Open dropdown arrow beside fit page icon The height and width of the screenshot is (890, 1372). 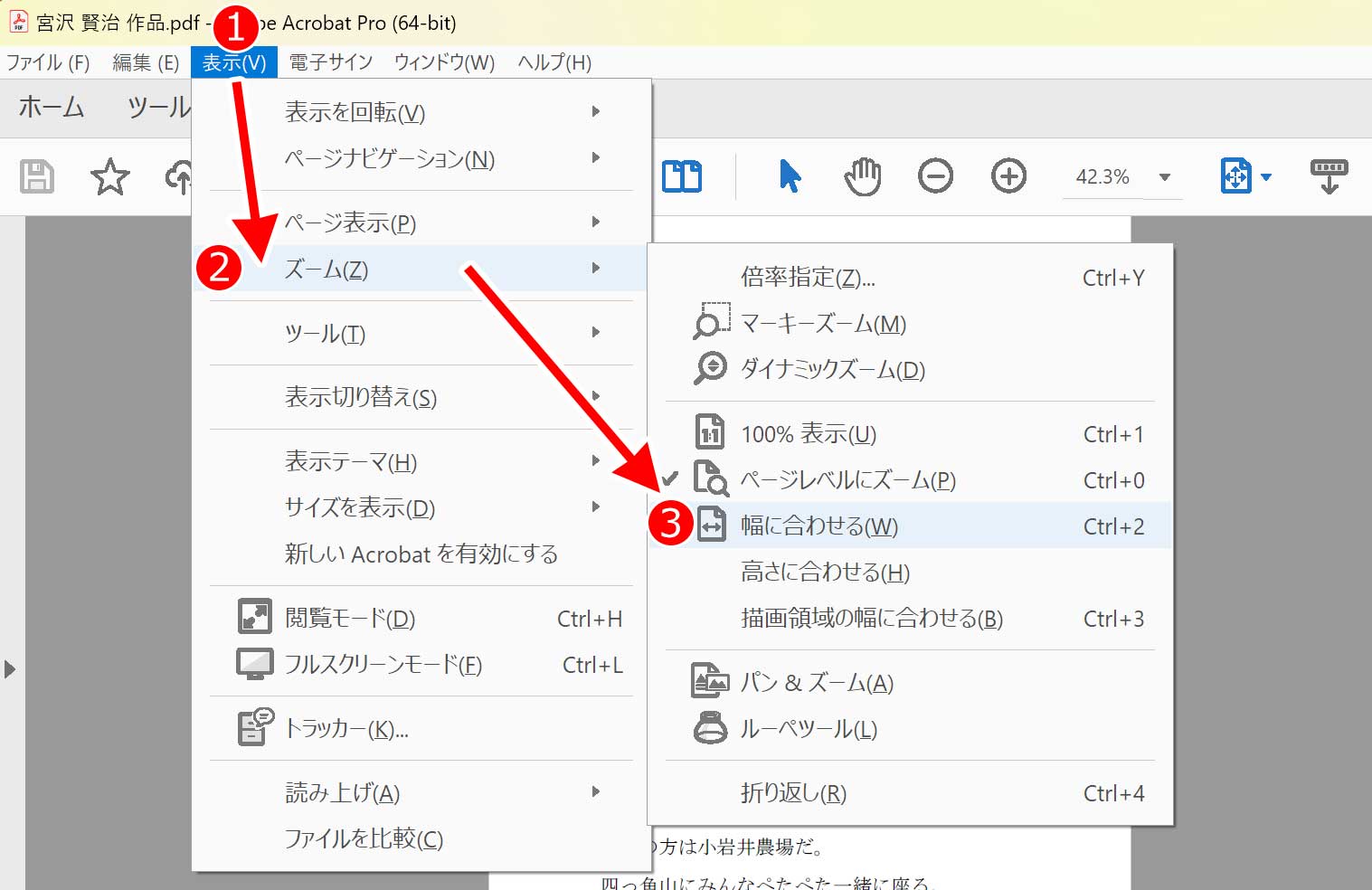(1266, 177)
